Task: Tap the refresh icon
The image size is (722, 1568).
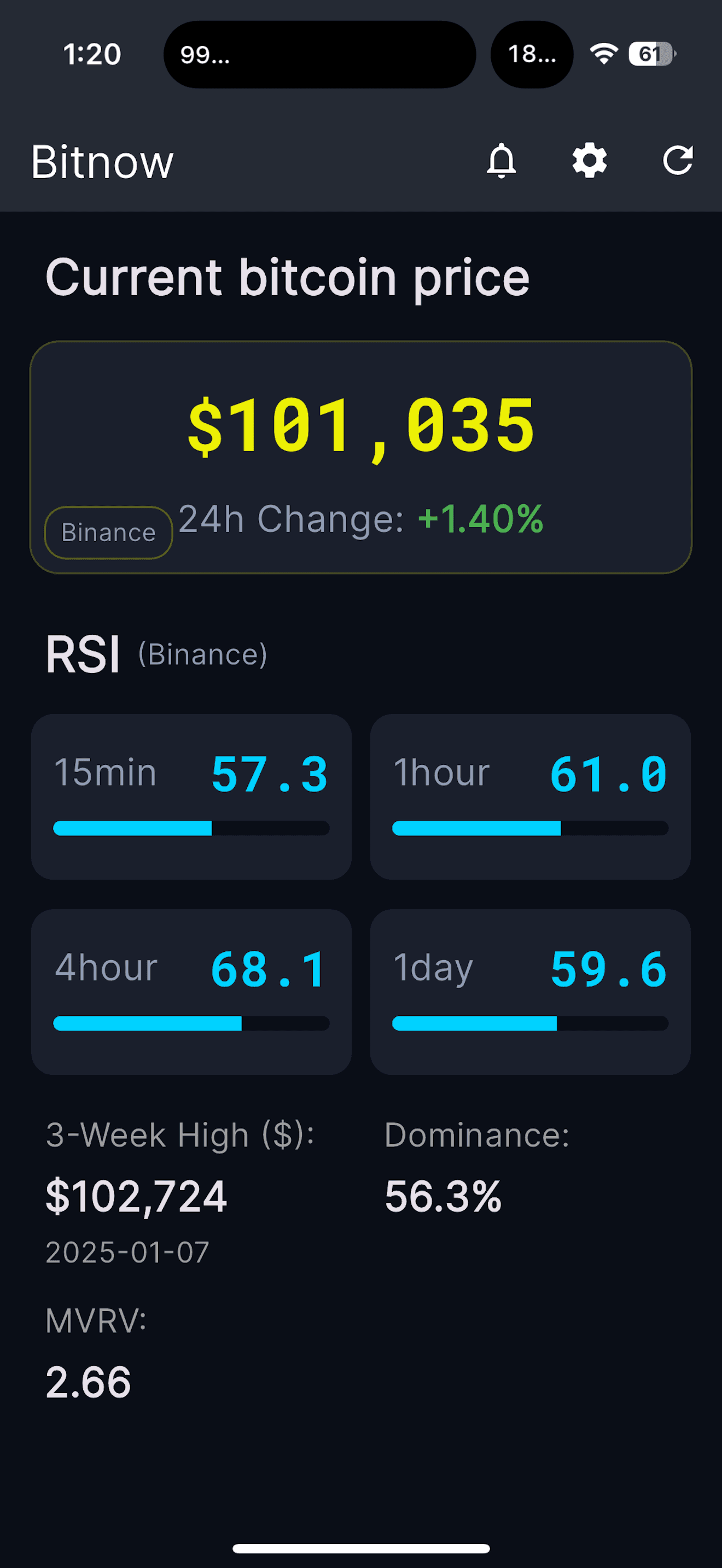Action: click(677, 161)
